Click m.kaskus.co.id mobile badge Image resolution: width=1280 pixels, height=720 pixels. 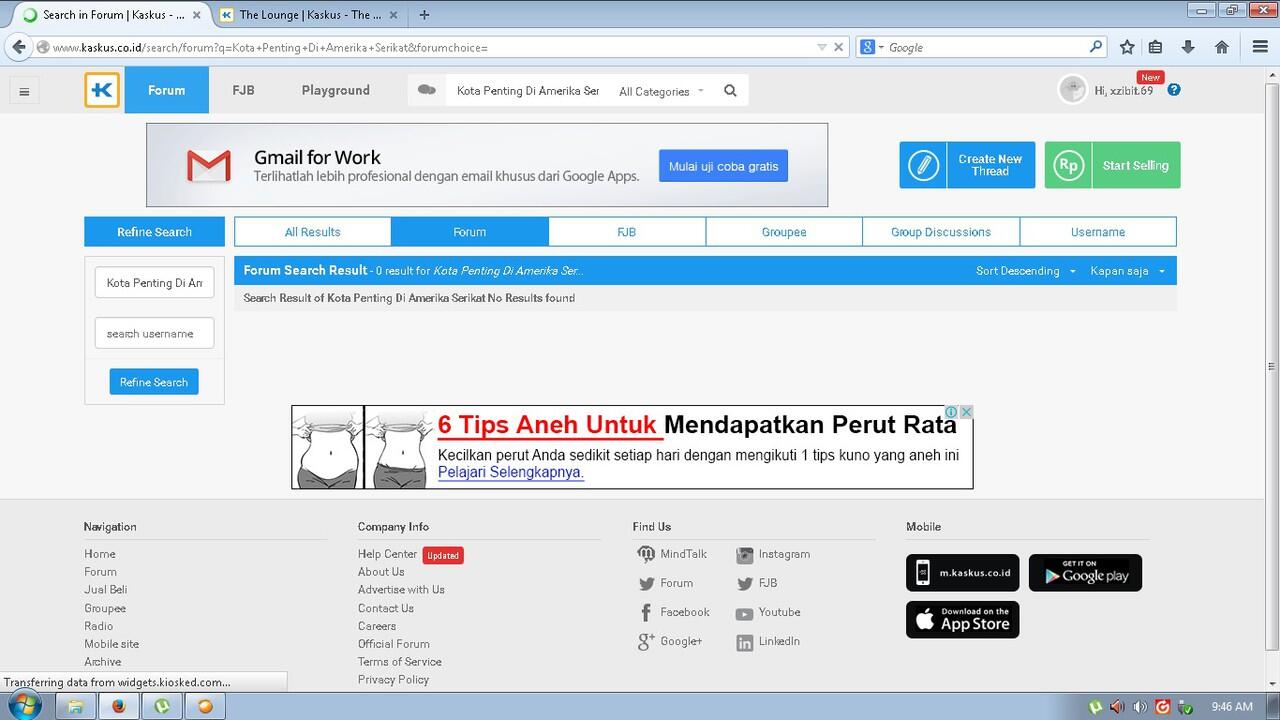point(963,573)
